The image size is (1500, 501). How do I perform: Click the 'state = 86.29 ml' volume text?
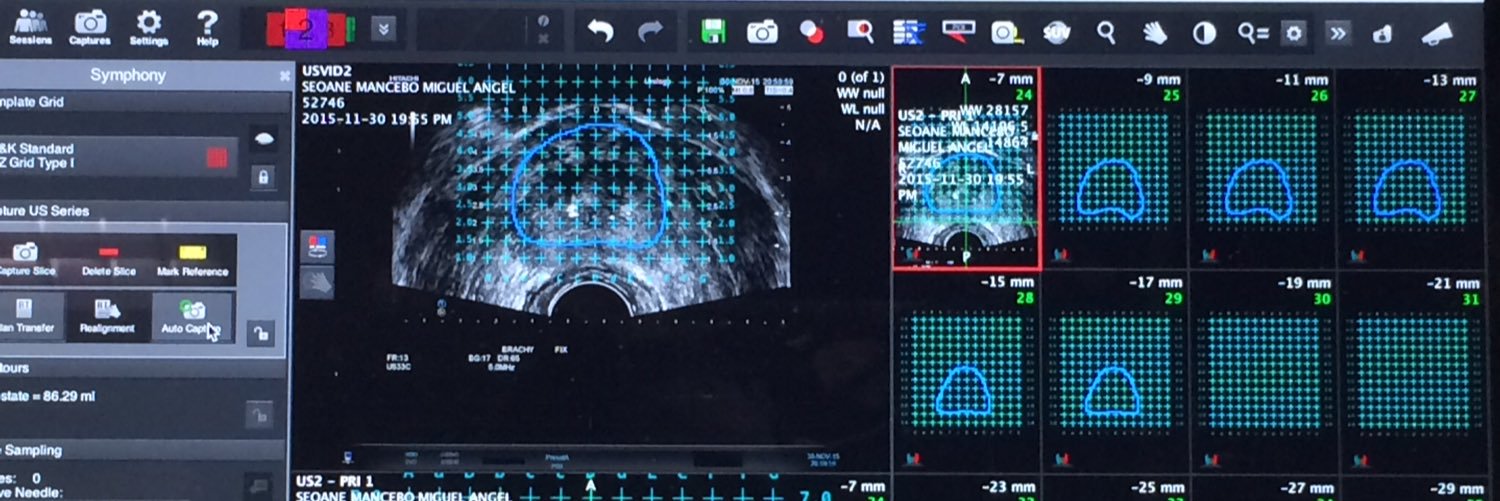[48, 397]
